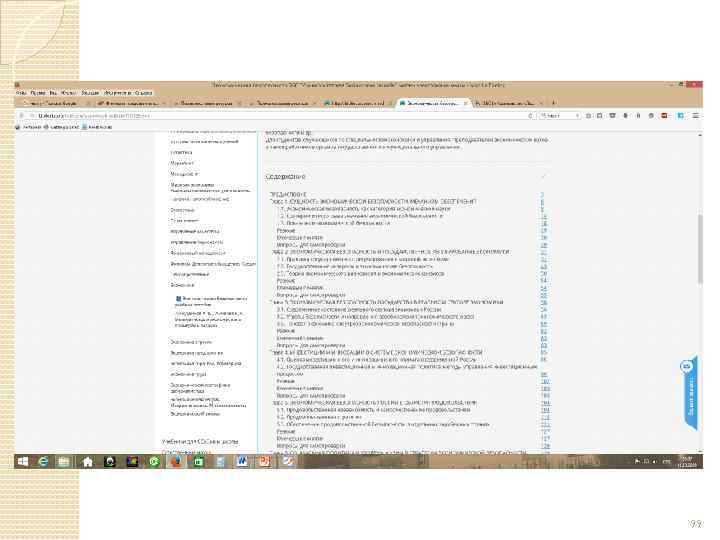The height and width of the screenshot is (540, 720).
Task: Open the Закладки menu
Action: pos(90,93)
